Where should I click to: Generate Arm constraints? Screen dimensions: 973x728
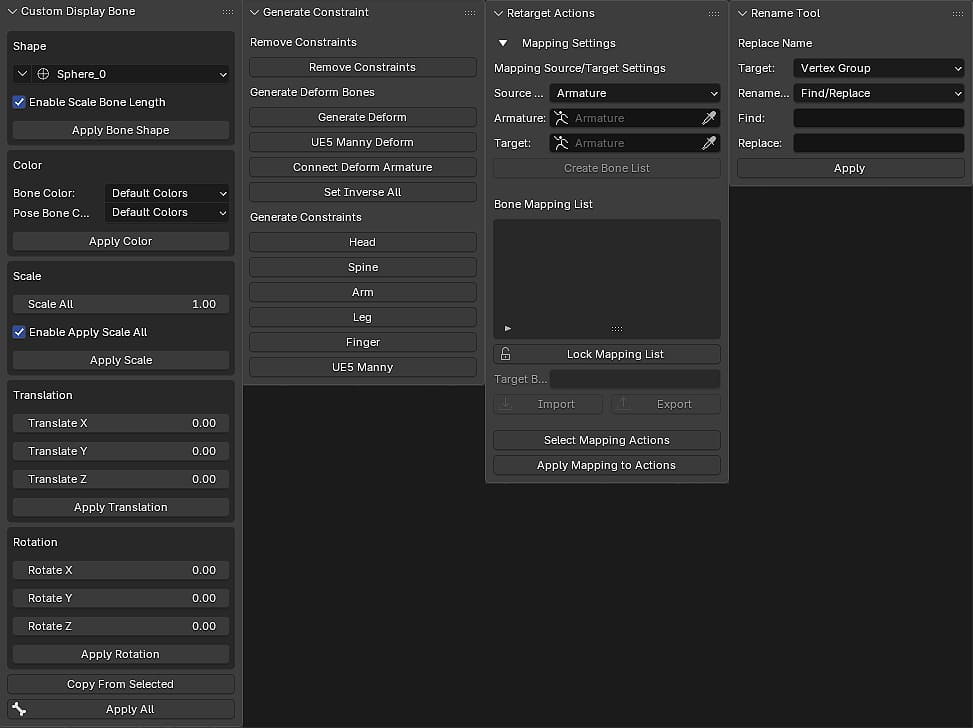363,292
